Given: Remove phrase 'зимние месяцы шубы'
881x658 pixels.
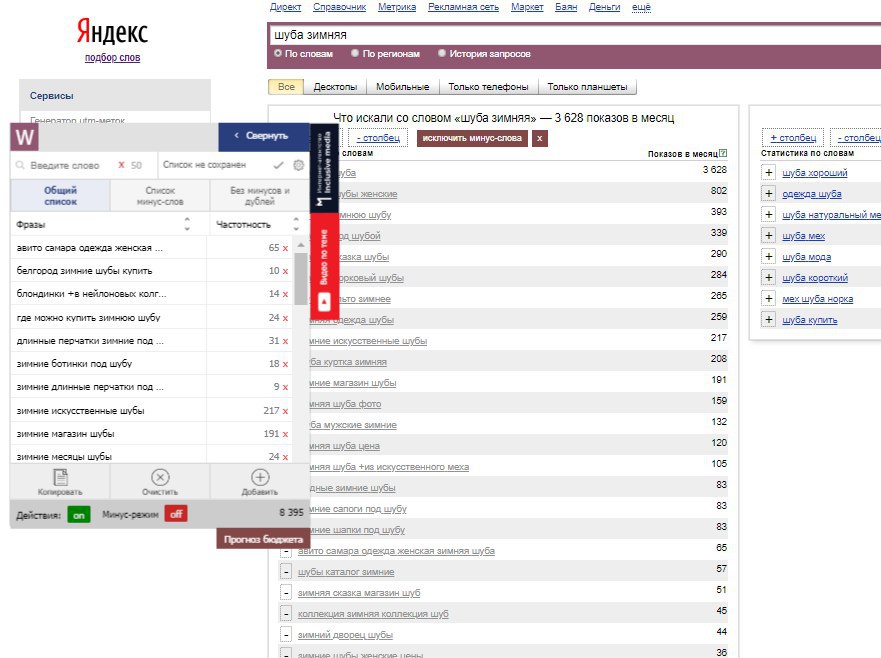Looking at the screenshot, I should [285, 457].
